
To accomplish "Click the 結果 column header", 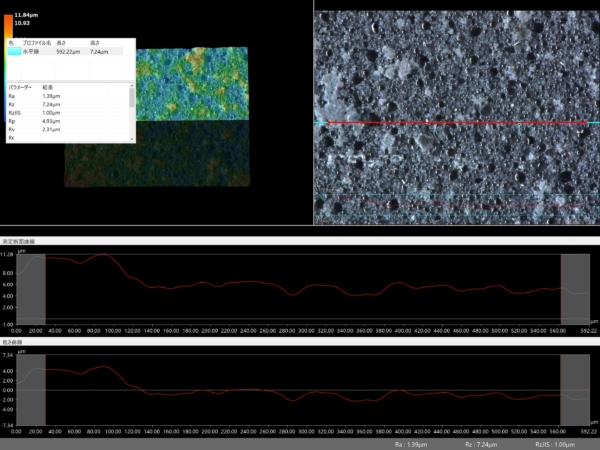I will pyautogui.click(x=48, y=88).
